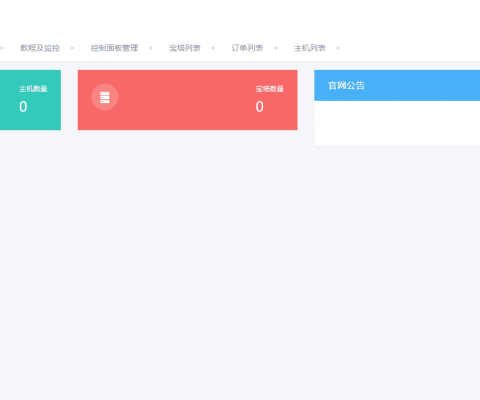Click the empty announcement area below 官网公告
This screenshot has height=400, width=480.
[397, 123]
